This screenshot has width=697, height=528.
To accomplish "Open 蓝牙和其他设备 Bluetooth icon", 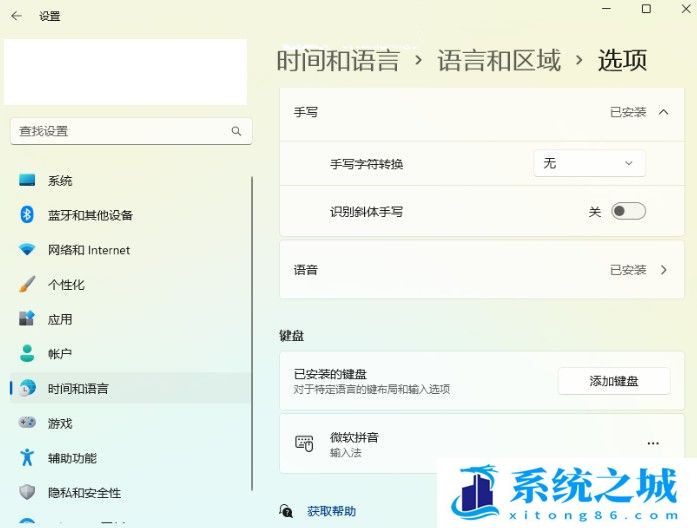I will click(x=27, y=215).
